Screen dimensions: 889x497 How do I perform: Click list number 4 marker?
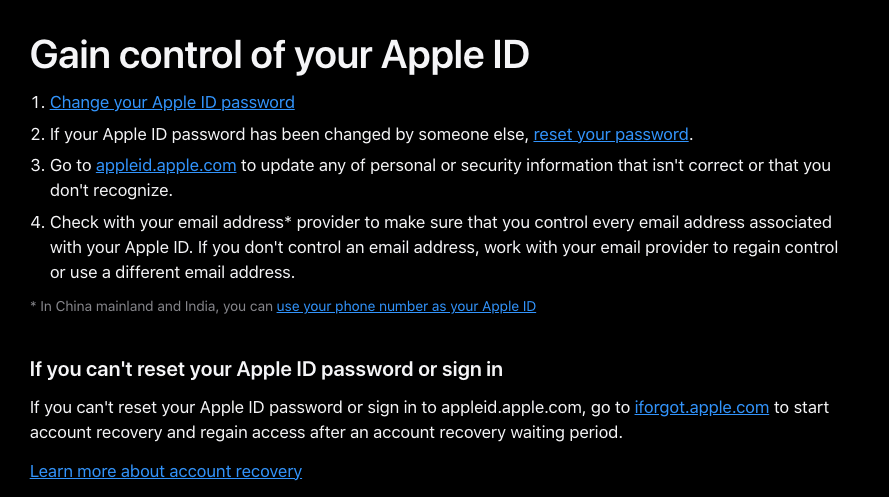coord(37,222)
